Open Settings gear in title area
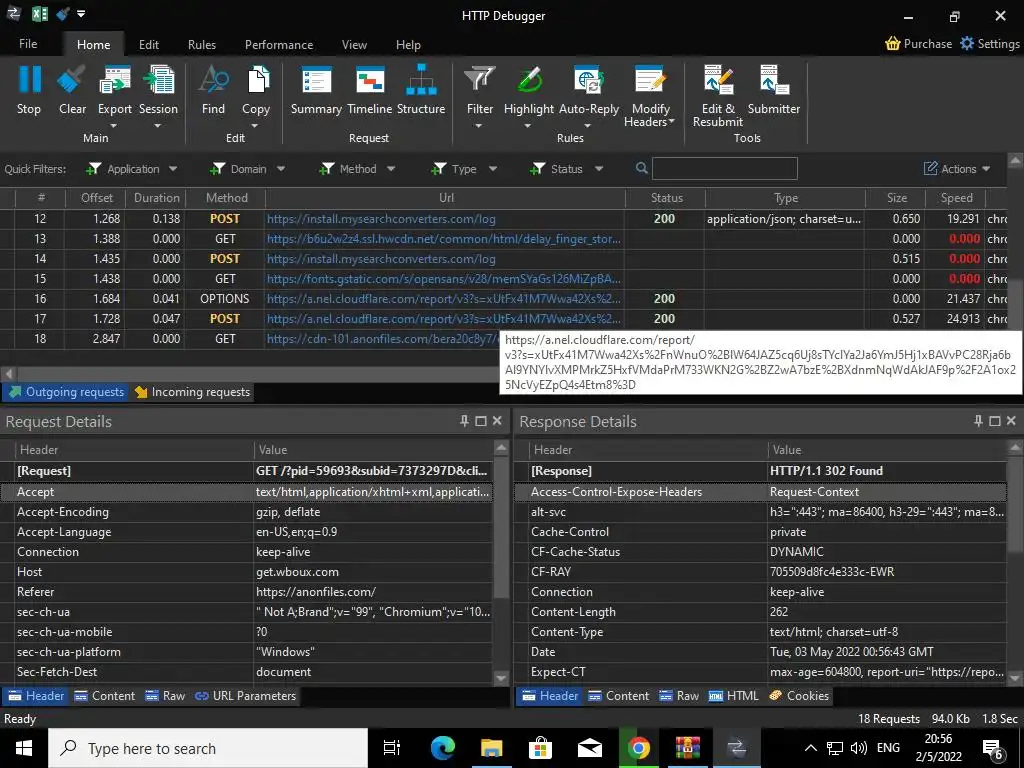This screenshot has width=1024, height=768. point(967,44)
